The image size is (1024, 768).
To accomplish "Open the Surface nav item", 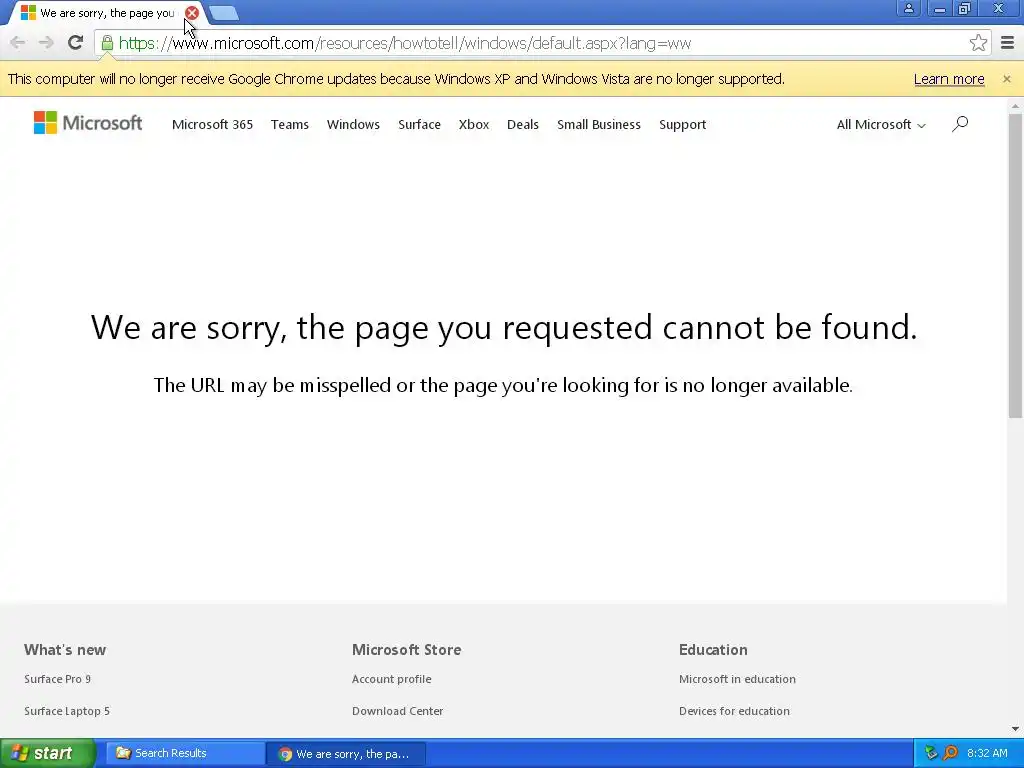I will (419, 125).
